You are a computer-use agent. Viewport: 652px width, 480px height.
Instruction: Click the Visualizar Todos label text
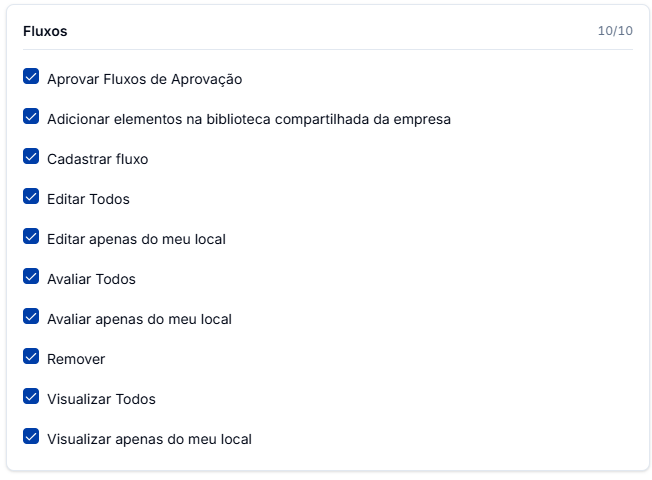pyautogui.click(x=101, y=399)
